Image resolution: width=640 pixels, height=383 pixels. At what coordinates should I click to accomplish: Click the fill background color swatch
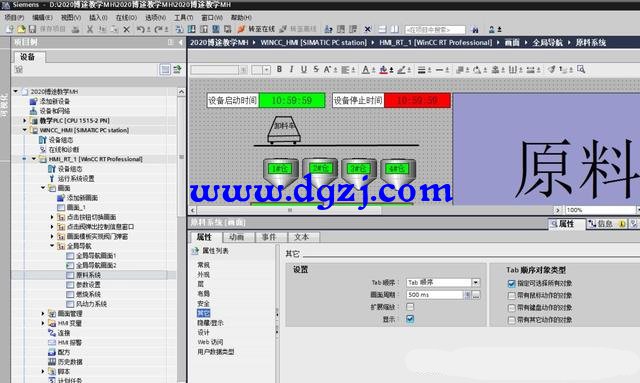point(383,70)
